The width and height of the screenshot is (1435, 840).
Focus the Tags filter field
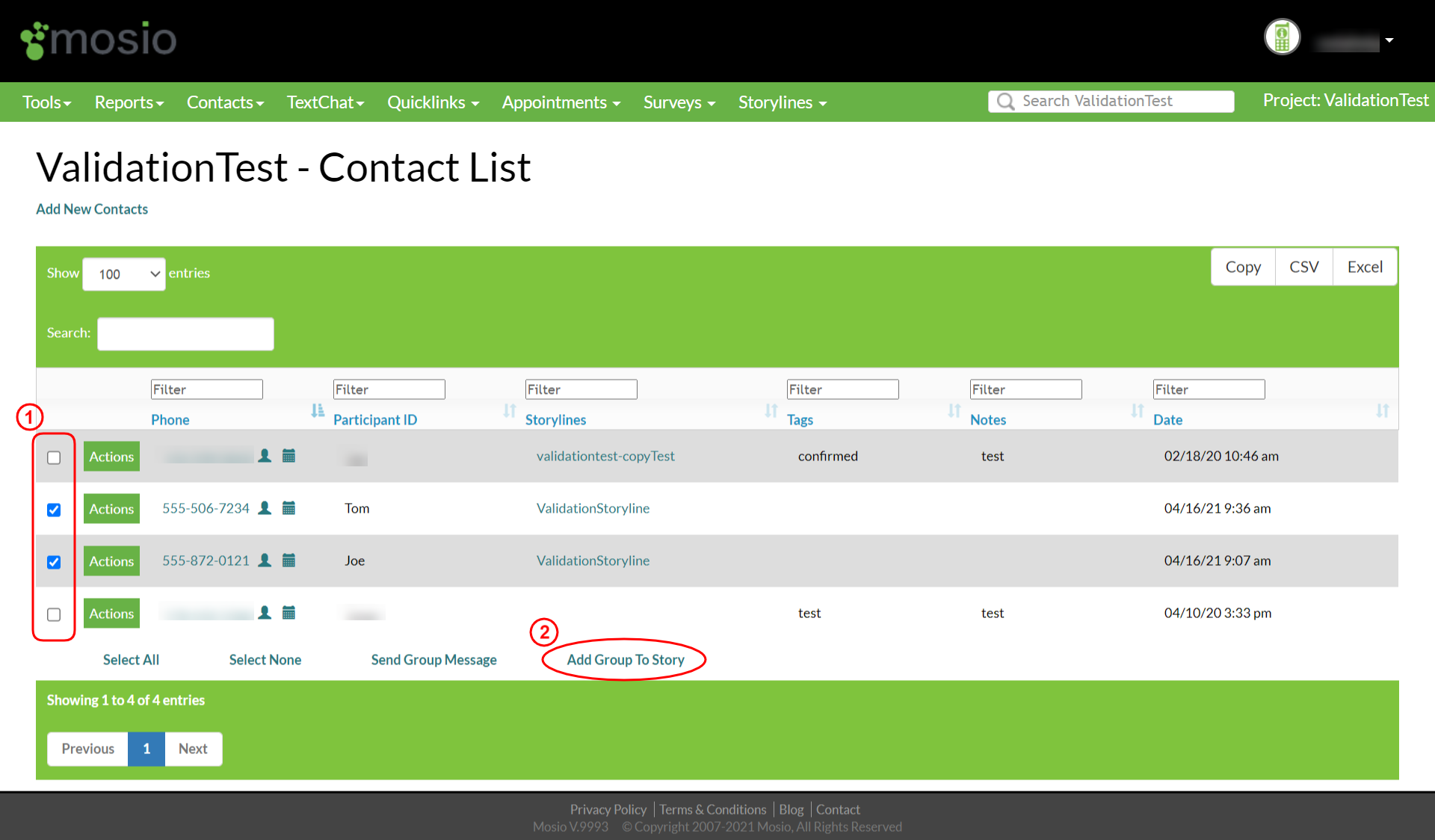click(843, 389)
